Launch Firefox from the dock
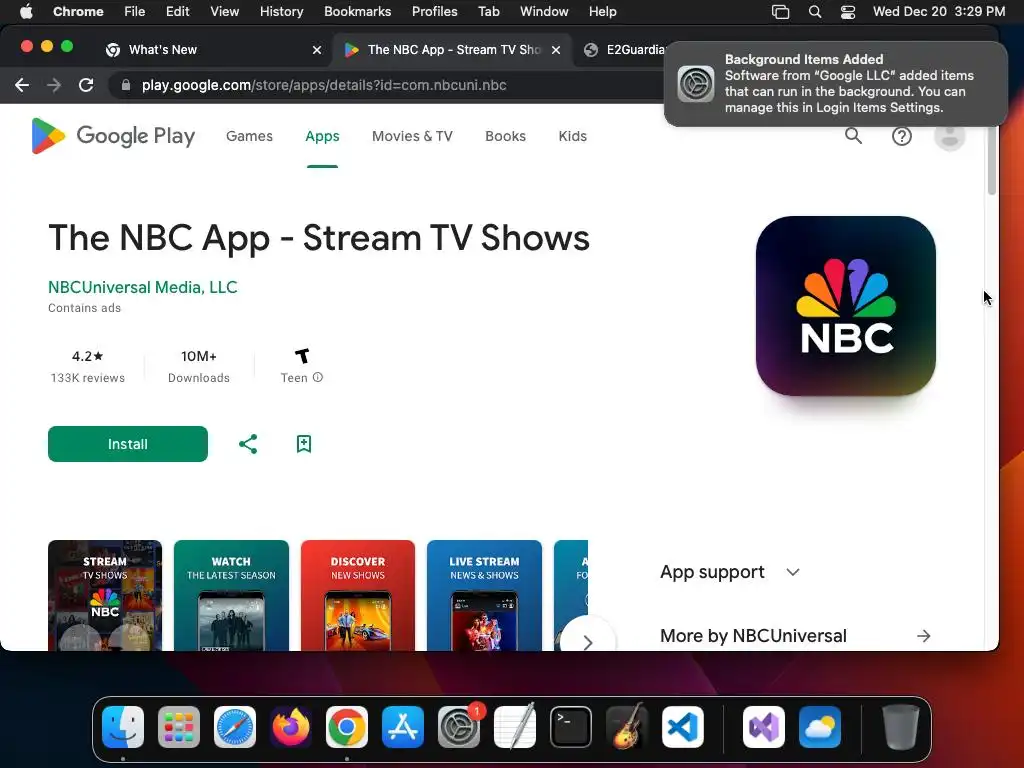This screenshot has width=1024, height=768. tap(291, 727)
